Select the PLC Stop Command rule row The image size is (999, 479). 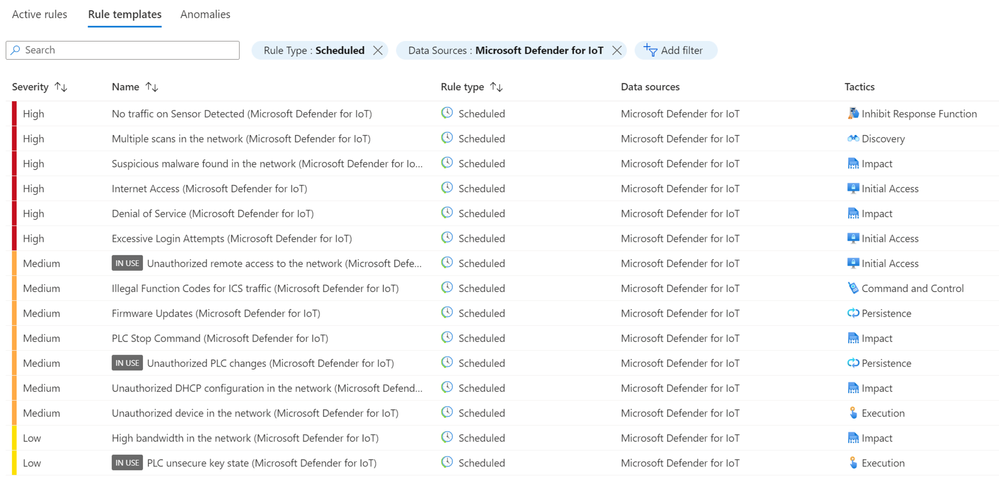pos(220,338)
